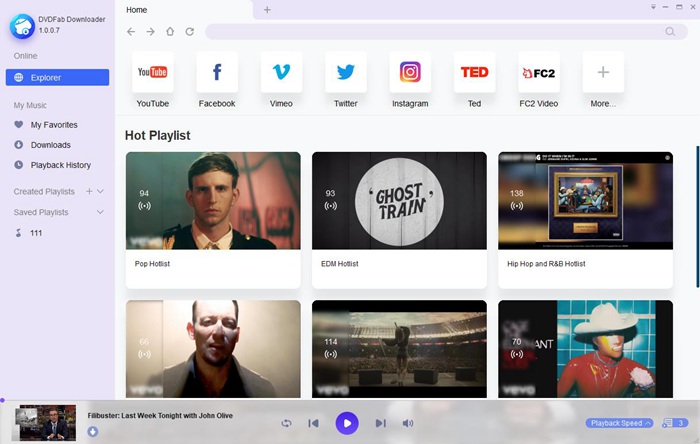Reload the page with the refresh icon

click(190, 32)
